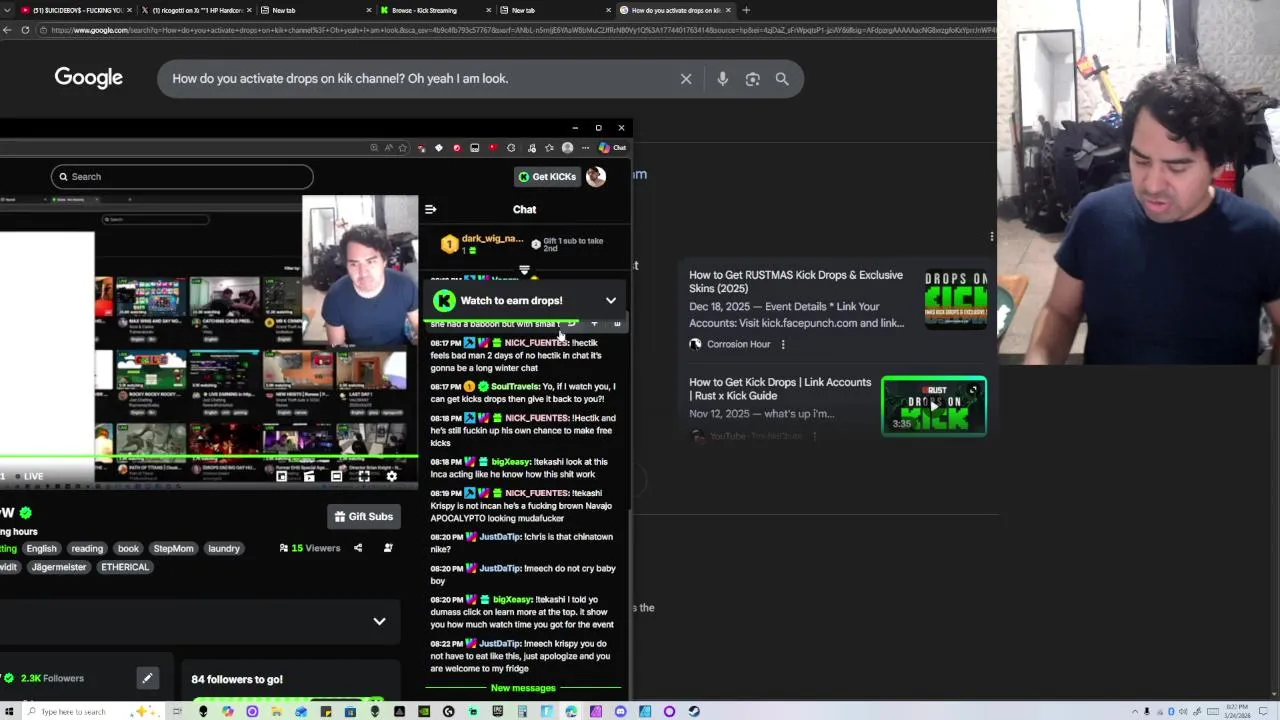The width and height of the screenshot is (1280, 720).
Task: Open Steam from taskbar
Action: 694,712
